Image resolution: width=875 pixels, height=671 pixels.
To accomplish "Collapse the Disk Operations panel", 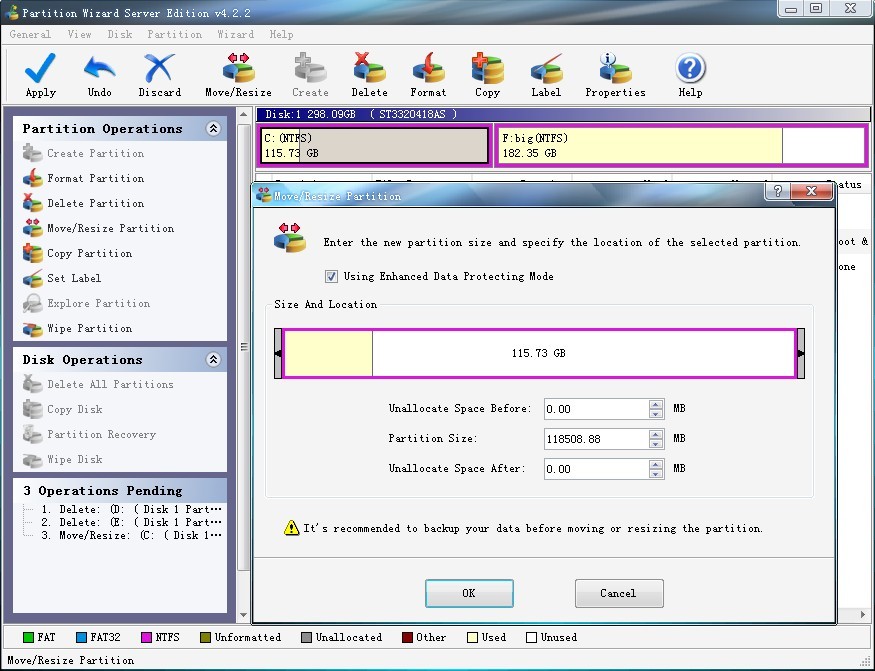I will (213, 360).
